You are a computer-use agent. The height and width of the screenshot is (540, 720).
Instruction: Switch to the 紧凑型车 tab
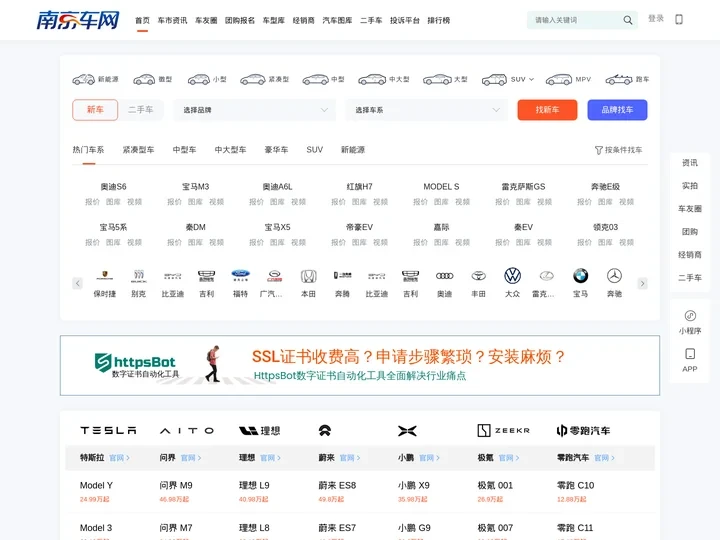[x=138, y=150]
